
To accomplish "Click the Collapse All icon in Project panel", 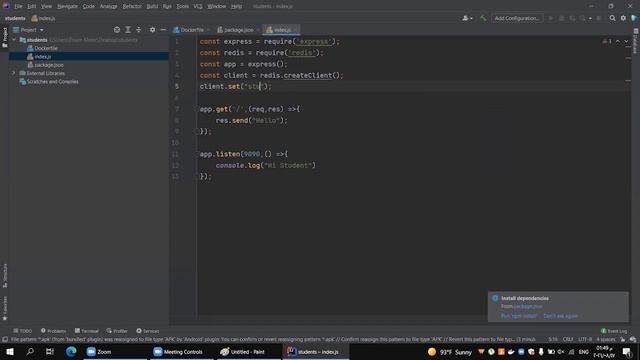I will coord(139,30).
